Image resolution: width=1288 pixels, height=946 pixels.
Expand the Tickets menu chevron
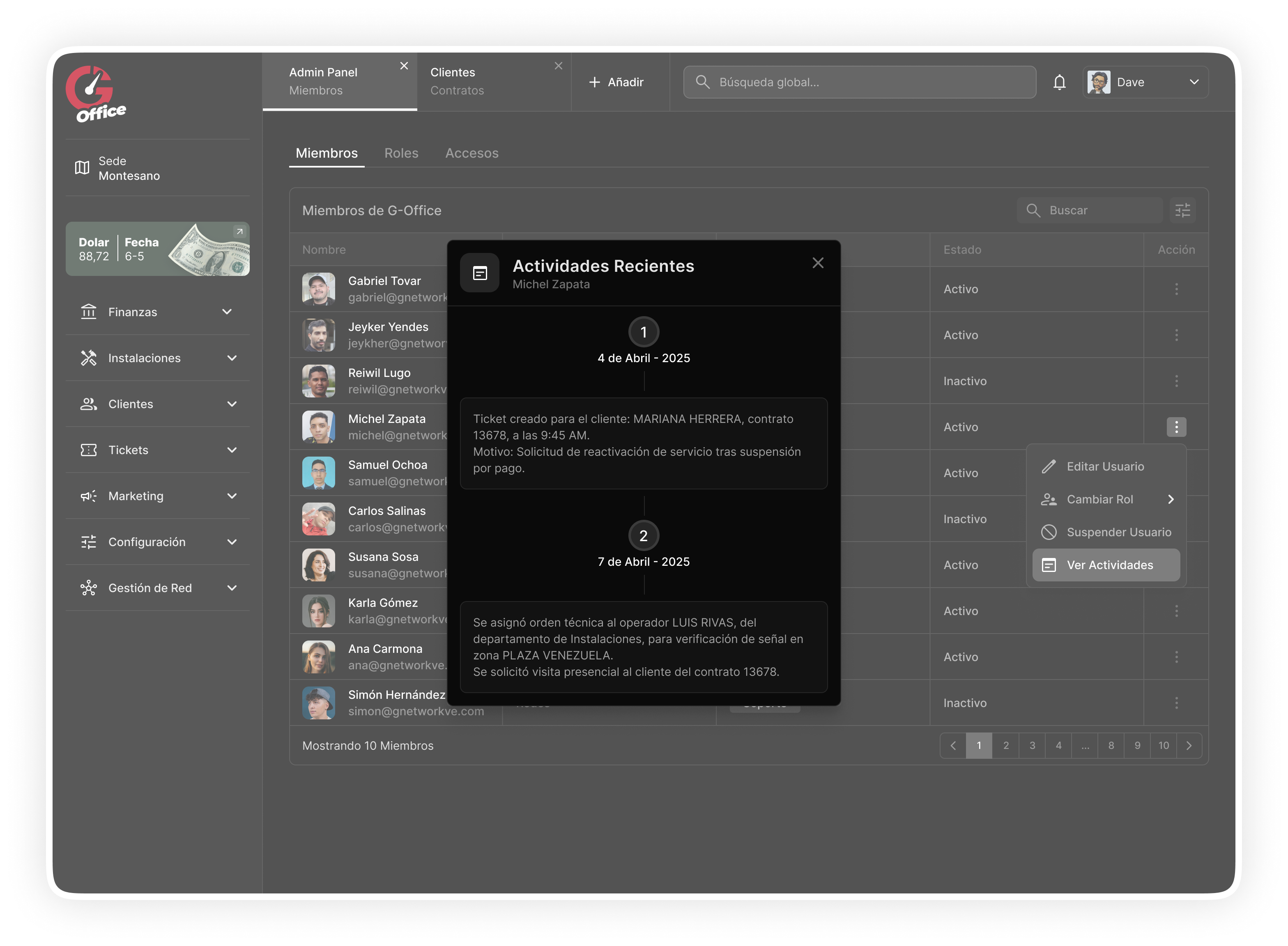[231, 450]
